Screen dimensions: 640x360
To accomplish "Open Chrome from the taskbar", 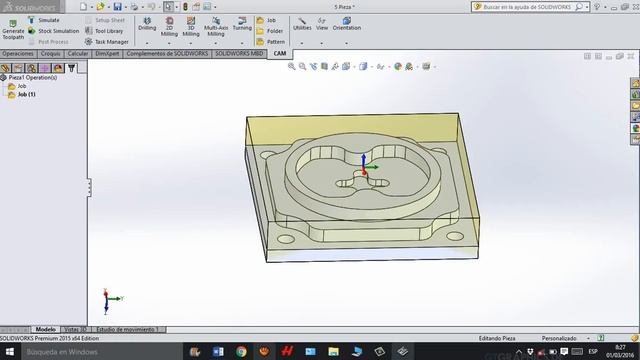I will (x=241, y=351).
